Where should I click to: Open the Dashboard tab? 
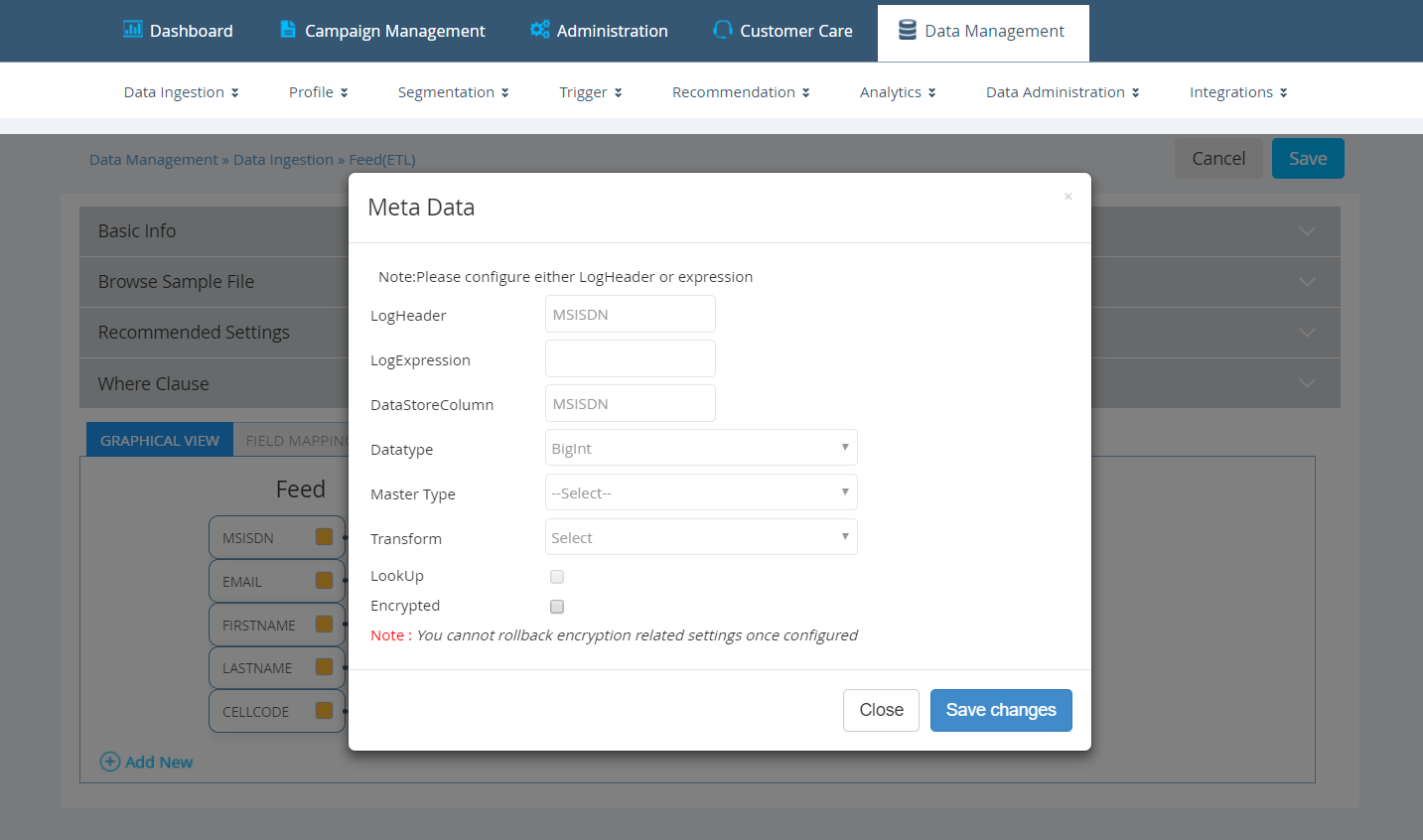tap(178, 31)
